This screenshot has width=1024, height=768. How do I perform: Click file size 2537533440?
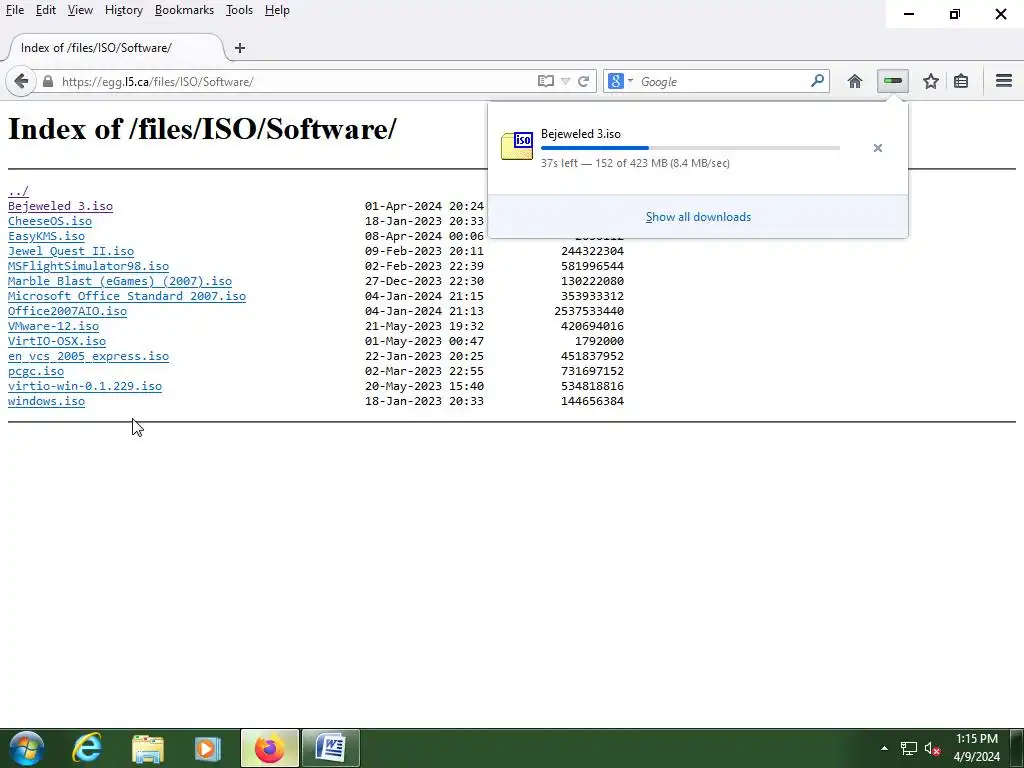[x=589, y=312]
